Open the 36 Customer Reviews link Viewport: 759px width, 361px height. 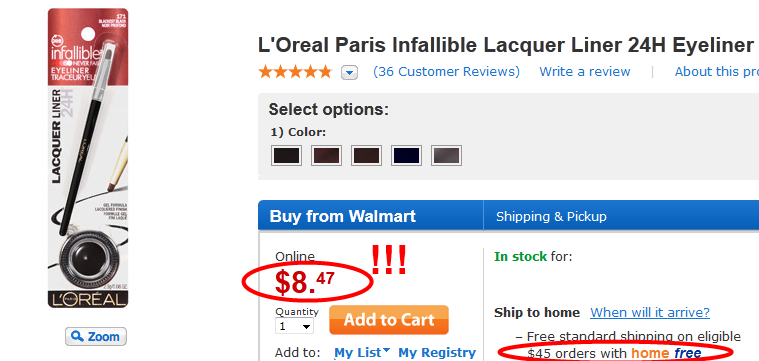pos(446,72)
